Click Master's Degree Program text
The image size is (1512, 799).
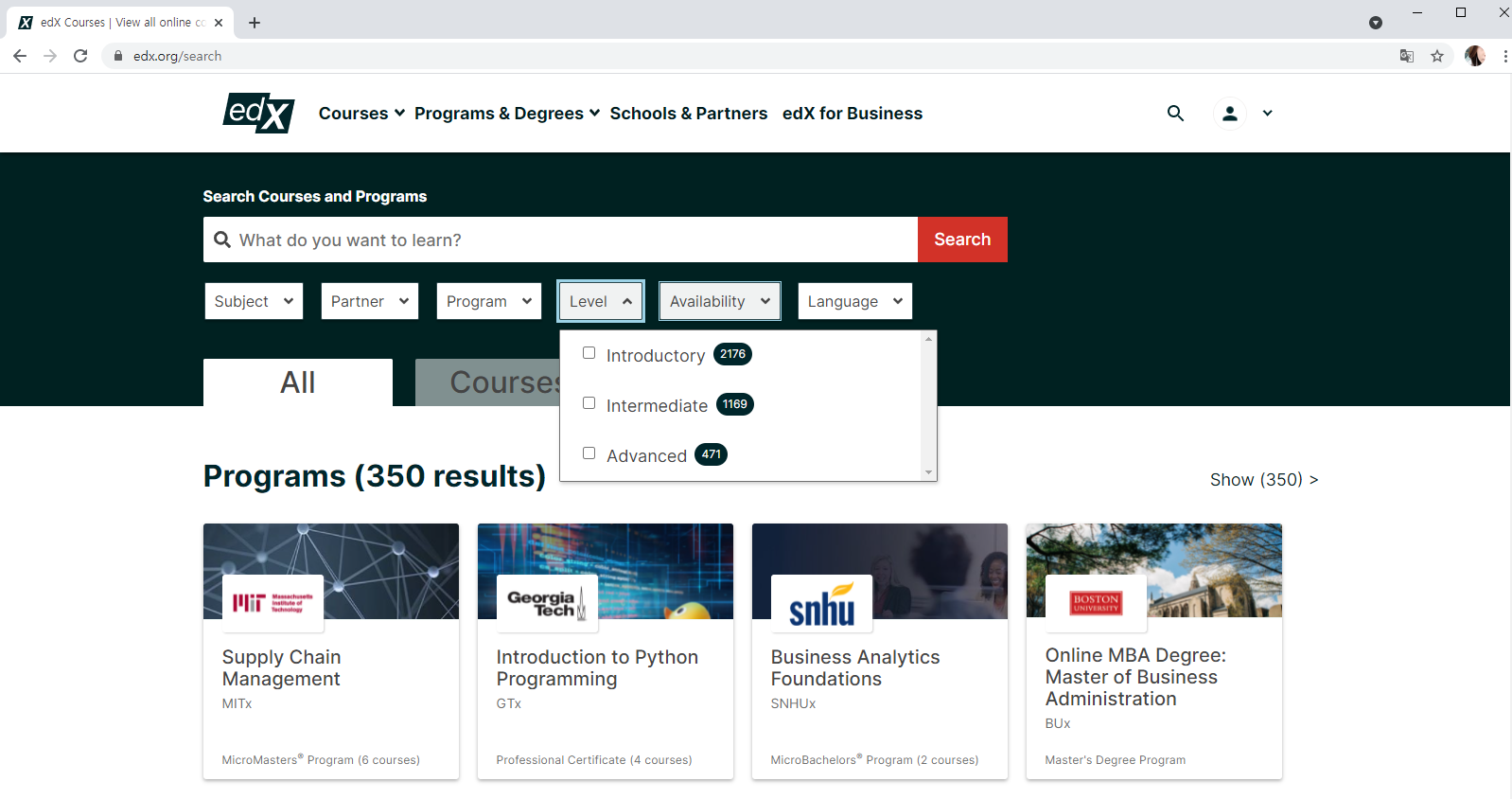1116,759
